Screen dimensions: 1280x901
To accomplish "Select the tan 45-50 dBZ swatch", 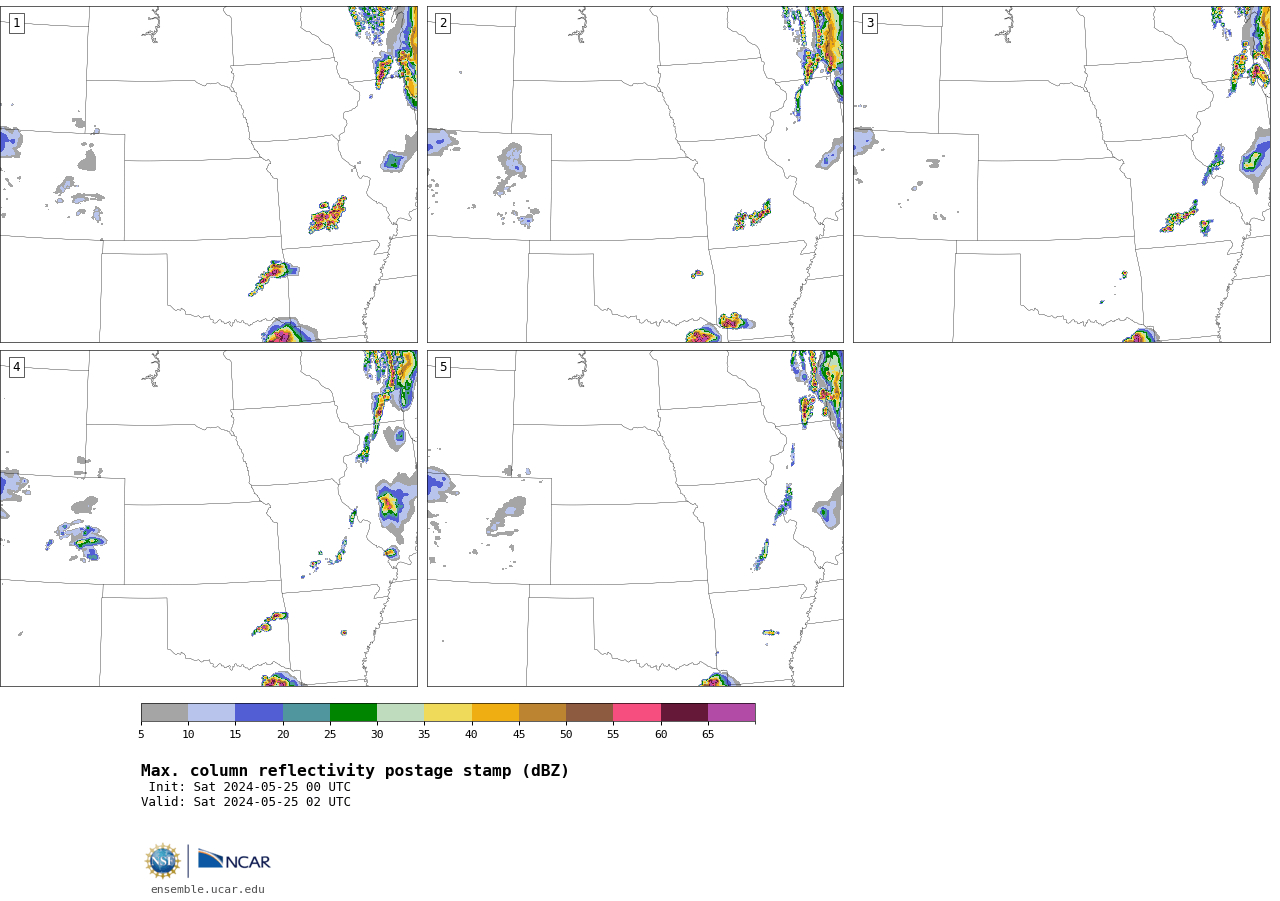I will coord(542,713).
